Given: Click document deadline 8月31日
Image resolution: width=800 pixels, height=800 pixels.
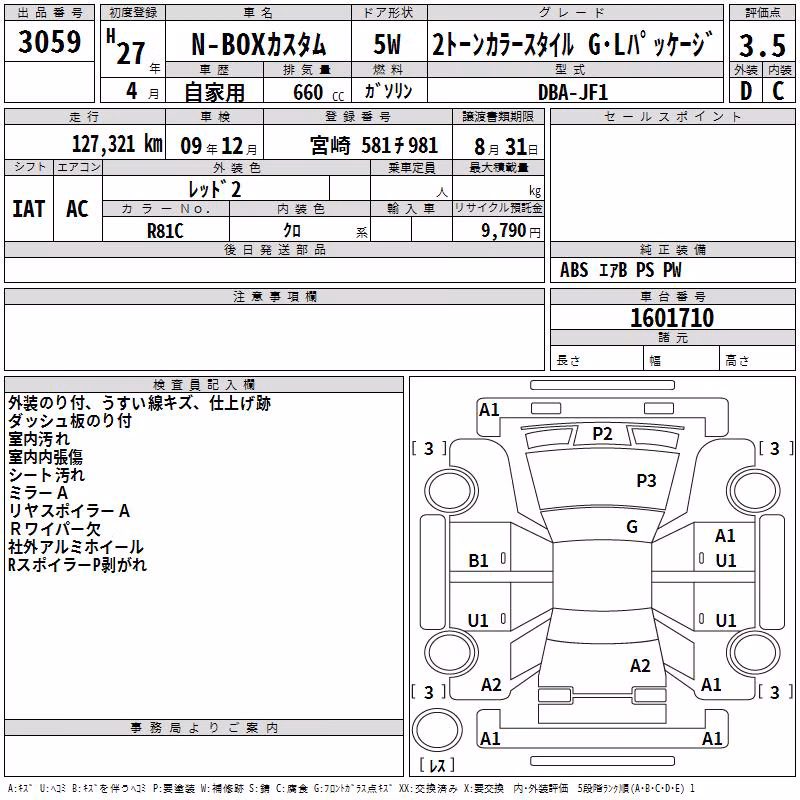Looking at the screenshot, I should pyautogui.click(x=506, y=147).
